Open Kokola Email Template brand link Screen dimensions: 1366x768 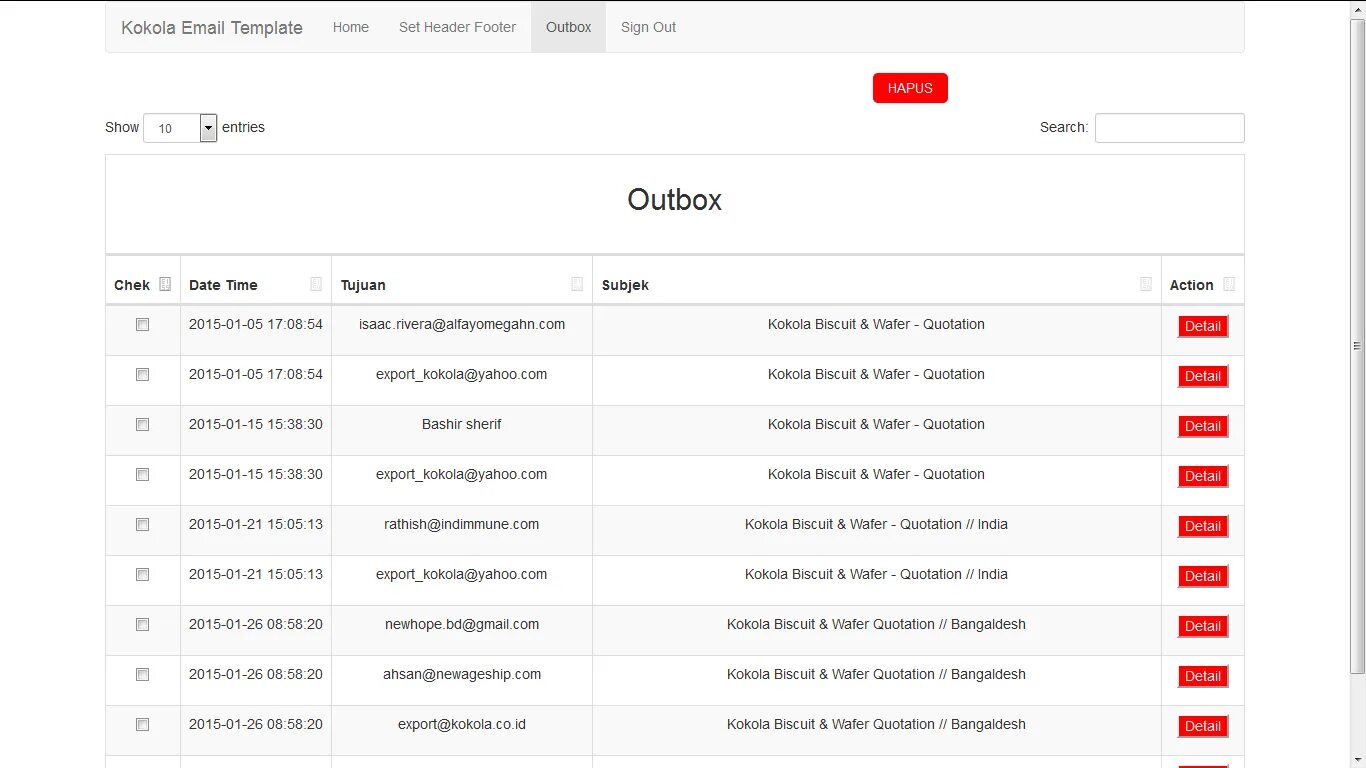[x=212, y=28]
